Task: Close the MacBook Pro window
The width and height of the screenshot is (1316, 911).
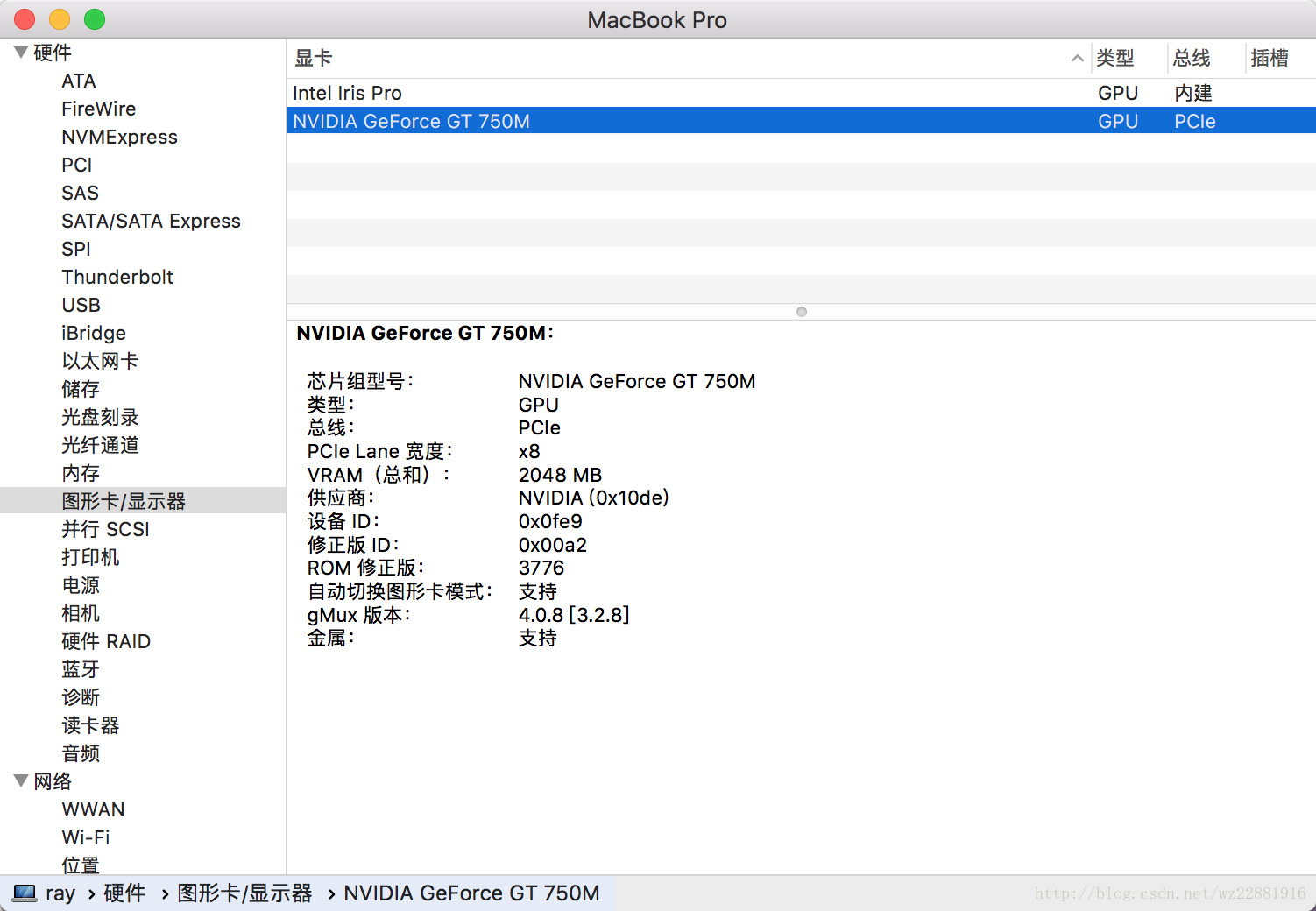Action: click(x=25, y=19)
